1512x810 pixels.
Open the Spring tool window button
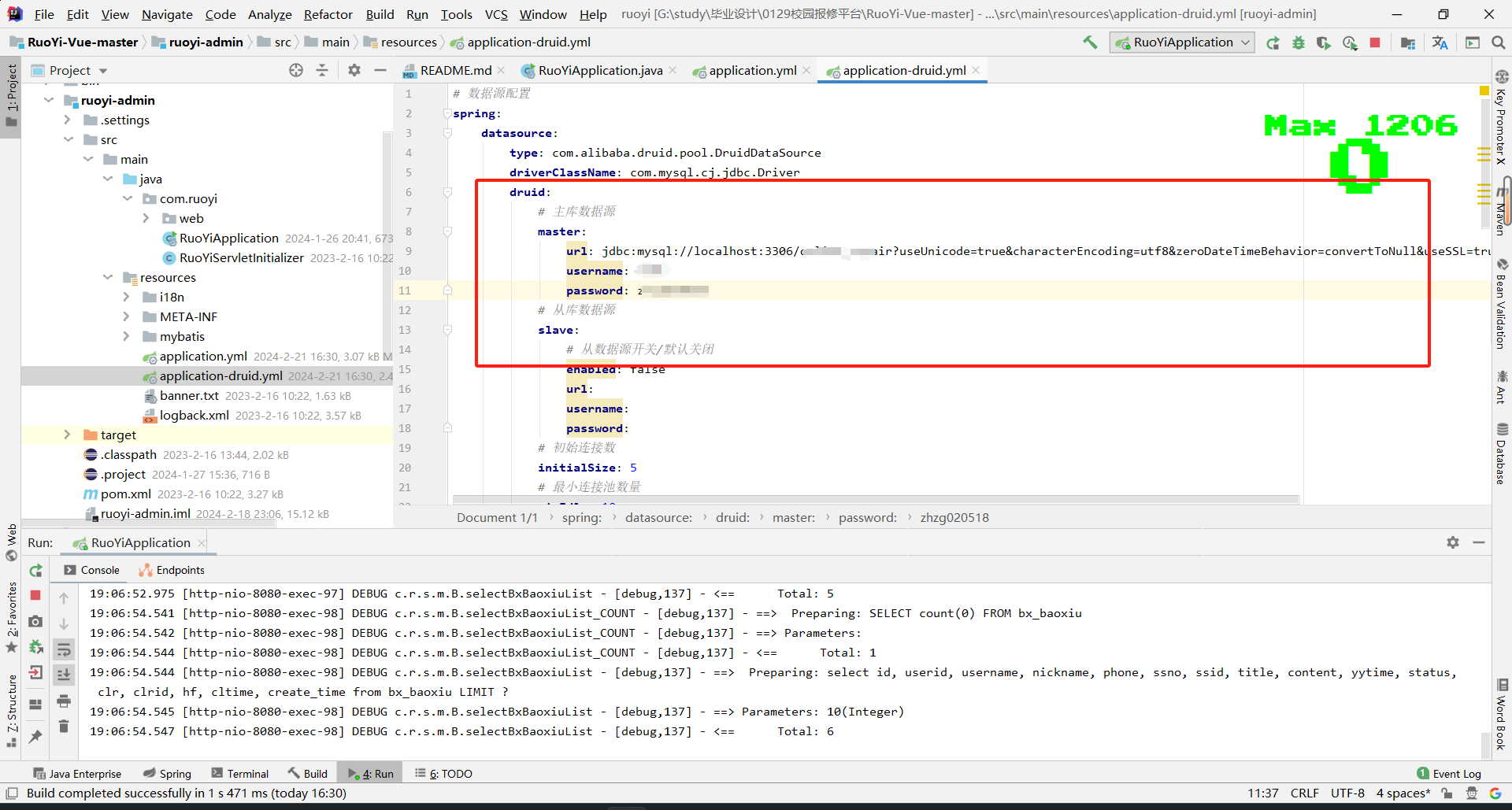click(168, 774)
